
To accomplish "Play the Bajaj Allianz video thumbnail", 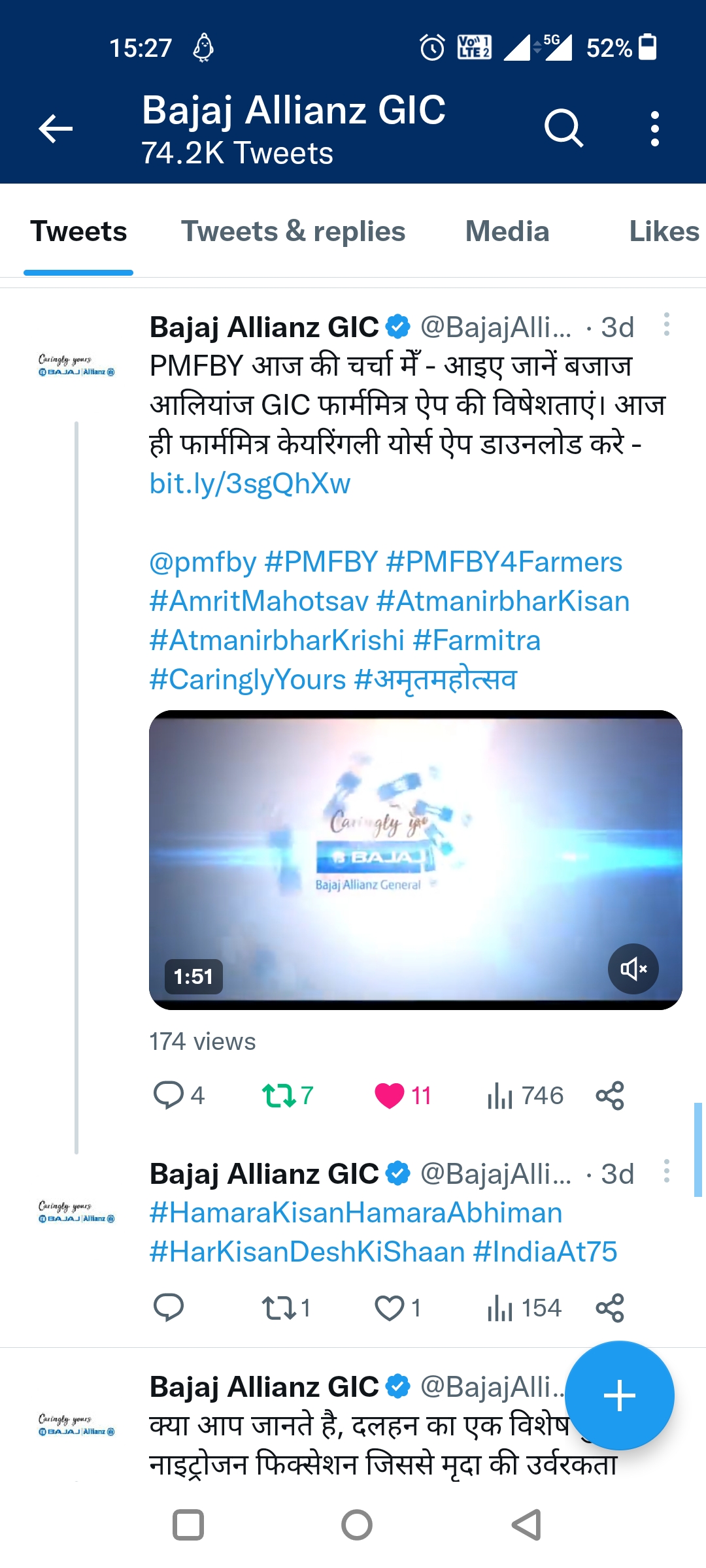I will tap(416, 860).
